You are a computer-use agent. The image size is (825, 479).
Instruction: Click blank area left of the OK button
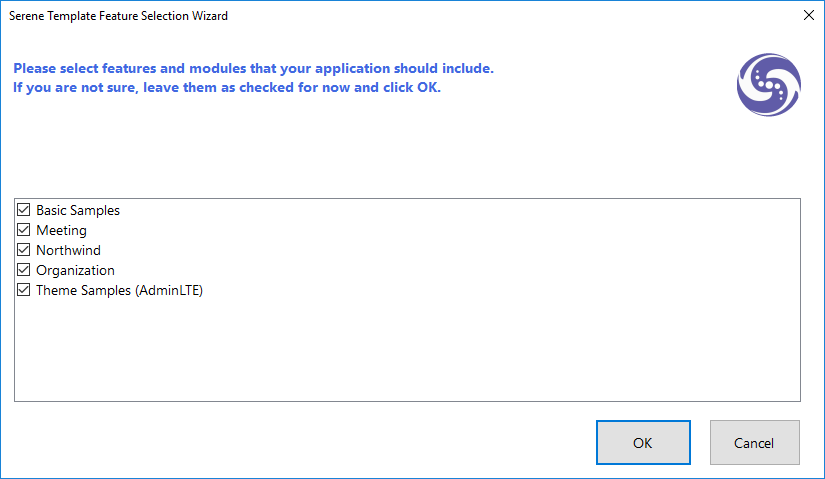pos(300,443)
